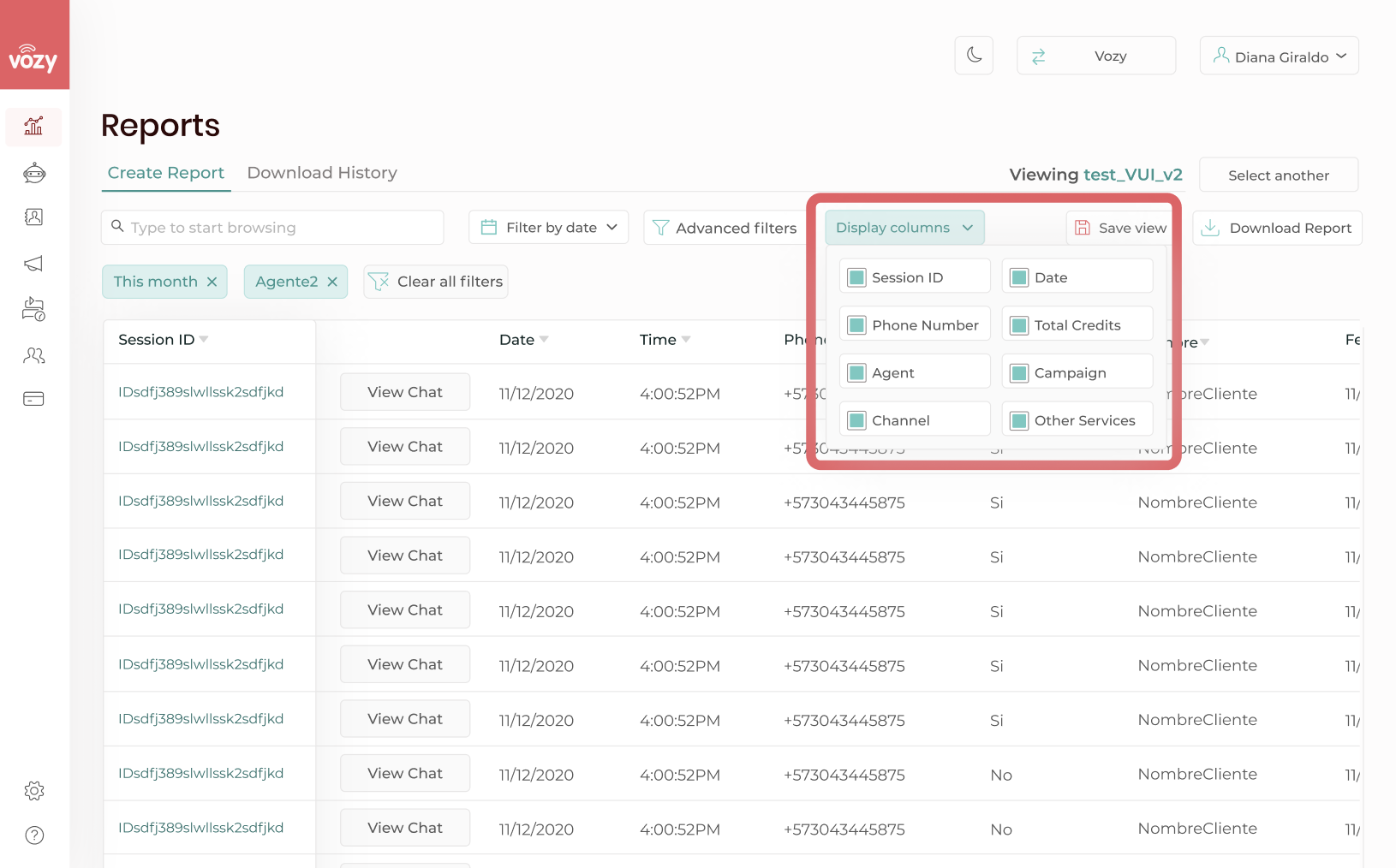Click the download arrow icon in Download Report
Screen dimensions: 1396x868
(x=1210, y=228)
